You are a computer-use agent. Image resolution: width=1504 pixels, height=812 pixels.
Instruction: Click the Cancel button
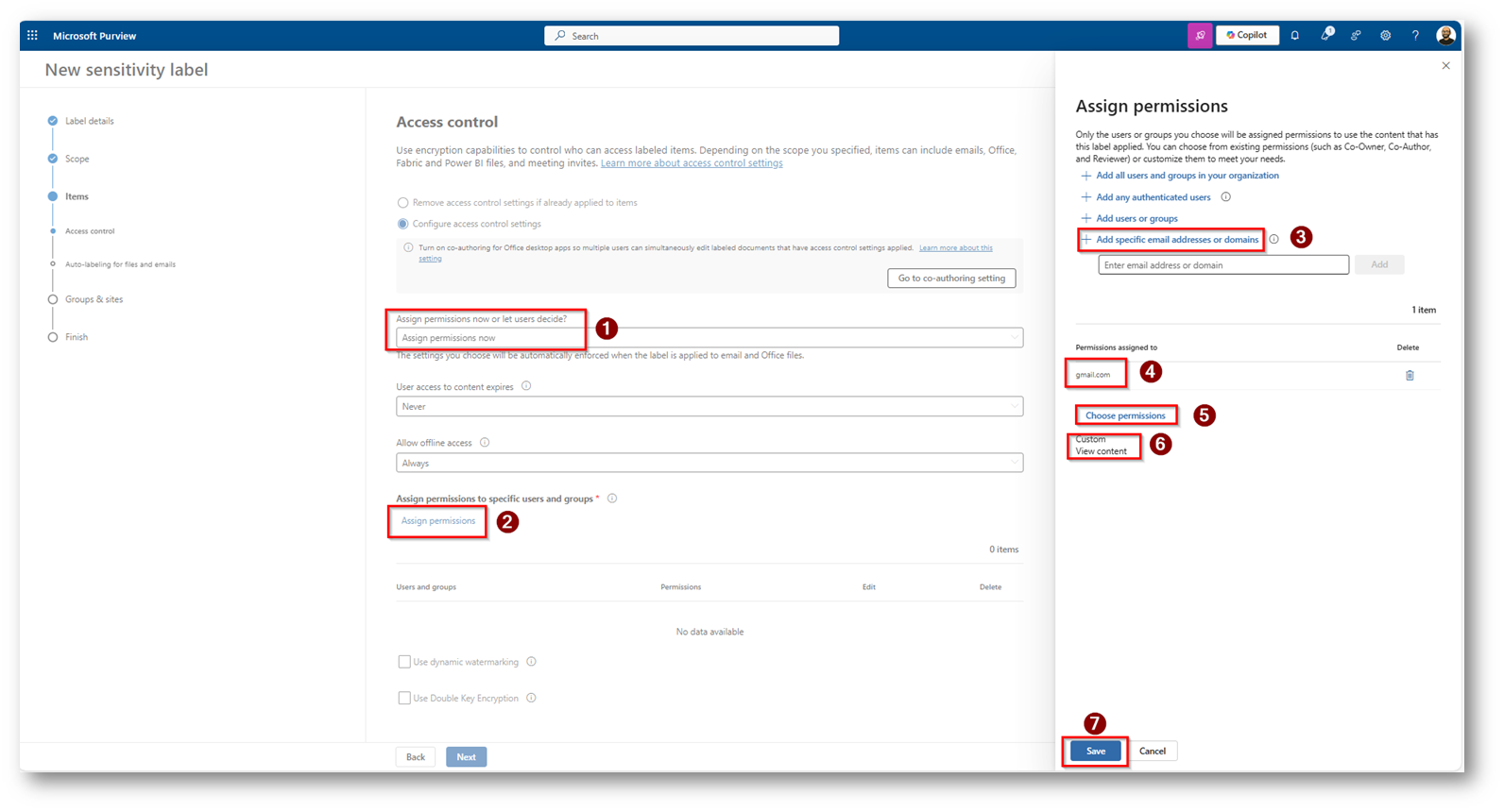click(1153, 752)
